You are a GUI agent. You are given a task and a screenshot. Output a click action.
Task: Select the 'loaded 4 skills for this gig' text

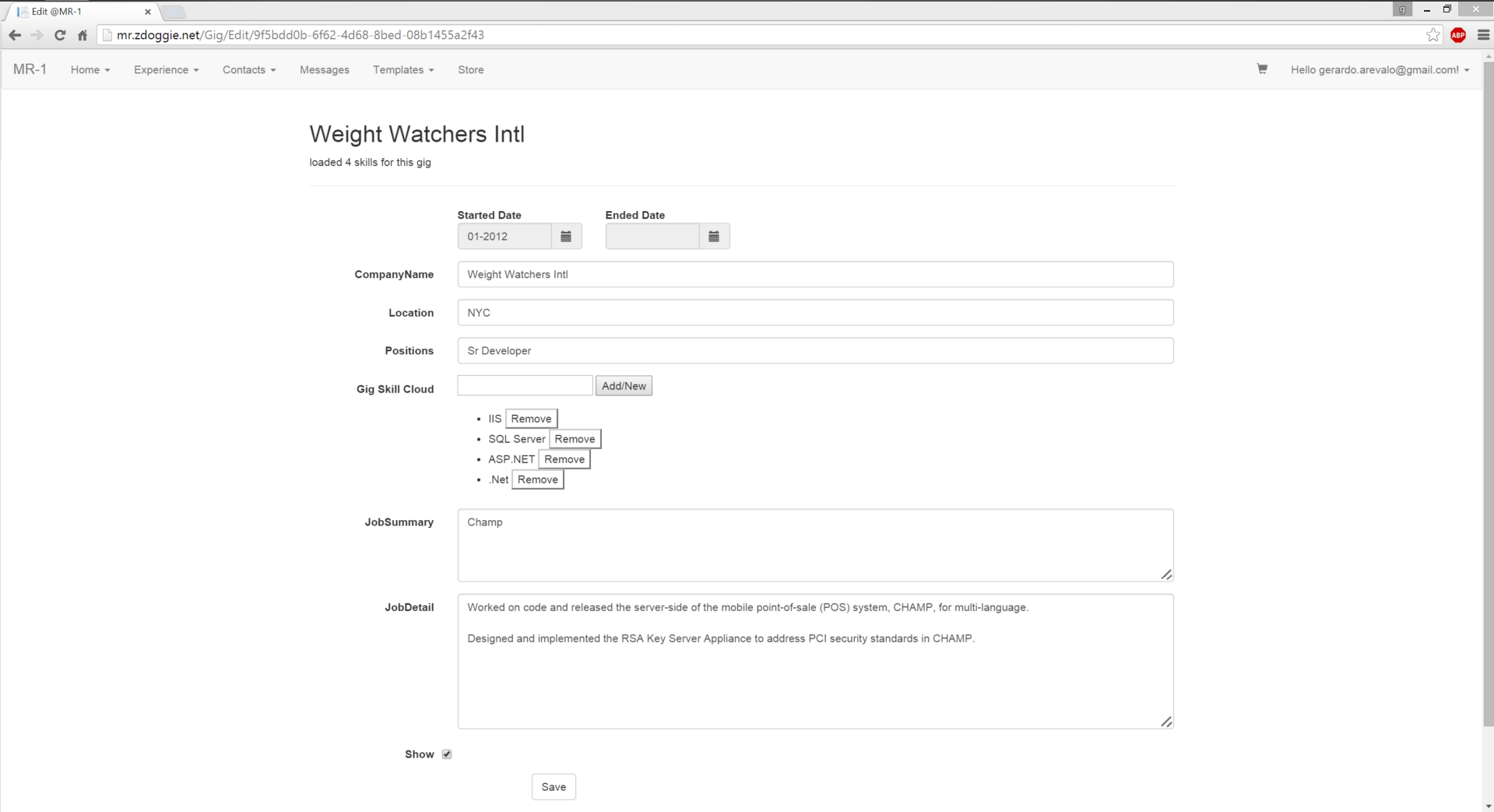pos(371,163)
